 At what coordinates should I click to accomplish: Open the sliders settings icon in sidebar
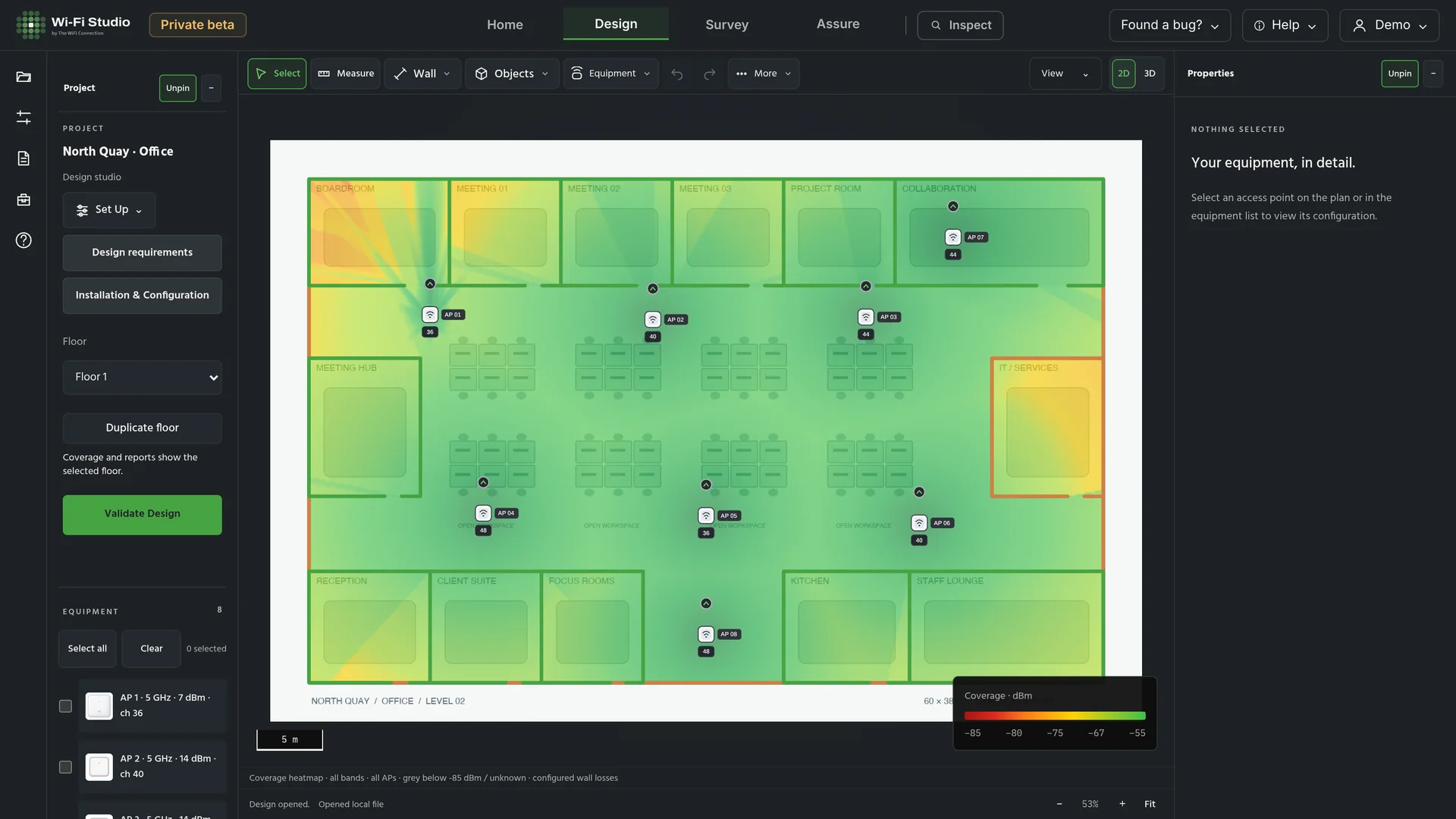pos(24,118)
